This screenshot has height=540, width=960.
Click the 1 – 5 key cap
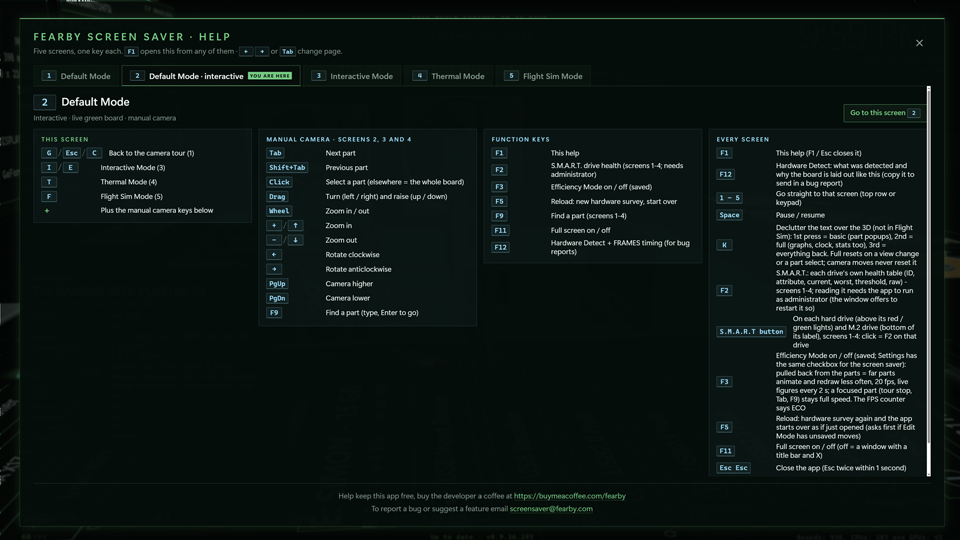click(729, 198)
